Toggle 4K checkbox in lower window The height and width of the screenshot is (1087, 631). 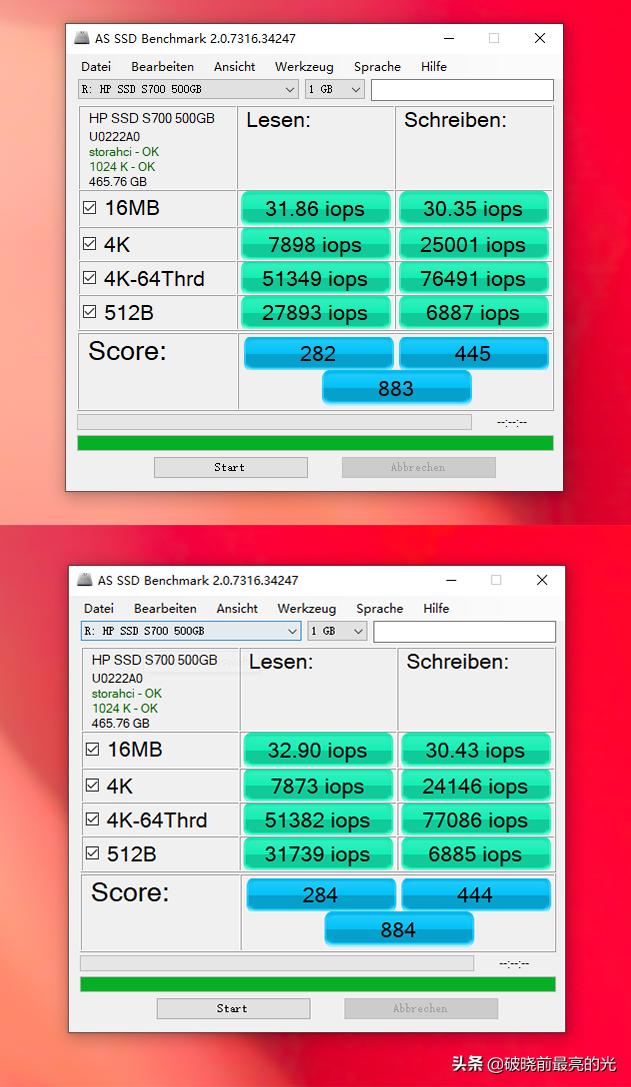(x=92, y=785)
